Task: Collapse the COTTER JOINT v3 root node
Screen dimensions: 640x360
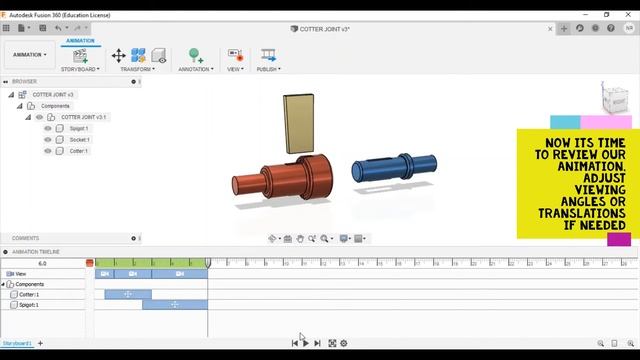Action: pos(11,95)
